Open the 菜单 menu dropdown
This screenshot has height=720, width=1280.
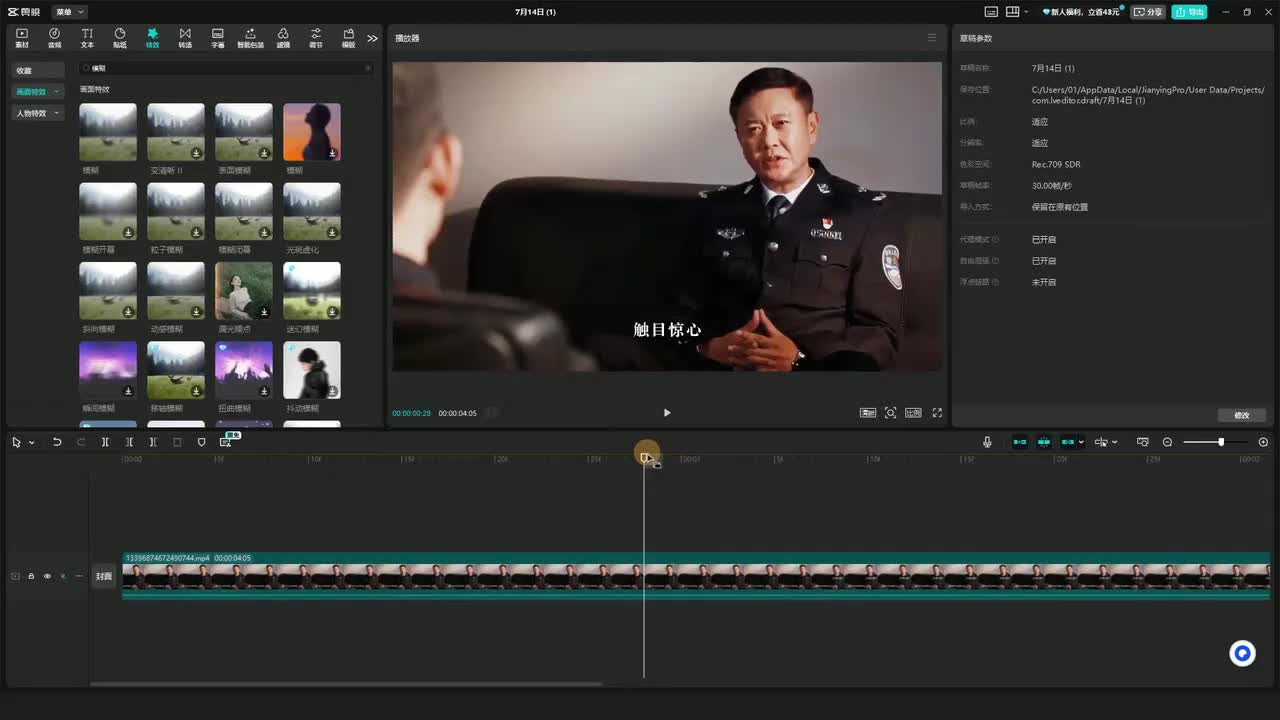[69, 12]
